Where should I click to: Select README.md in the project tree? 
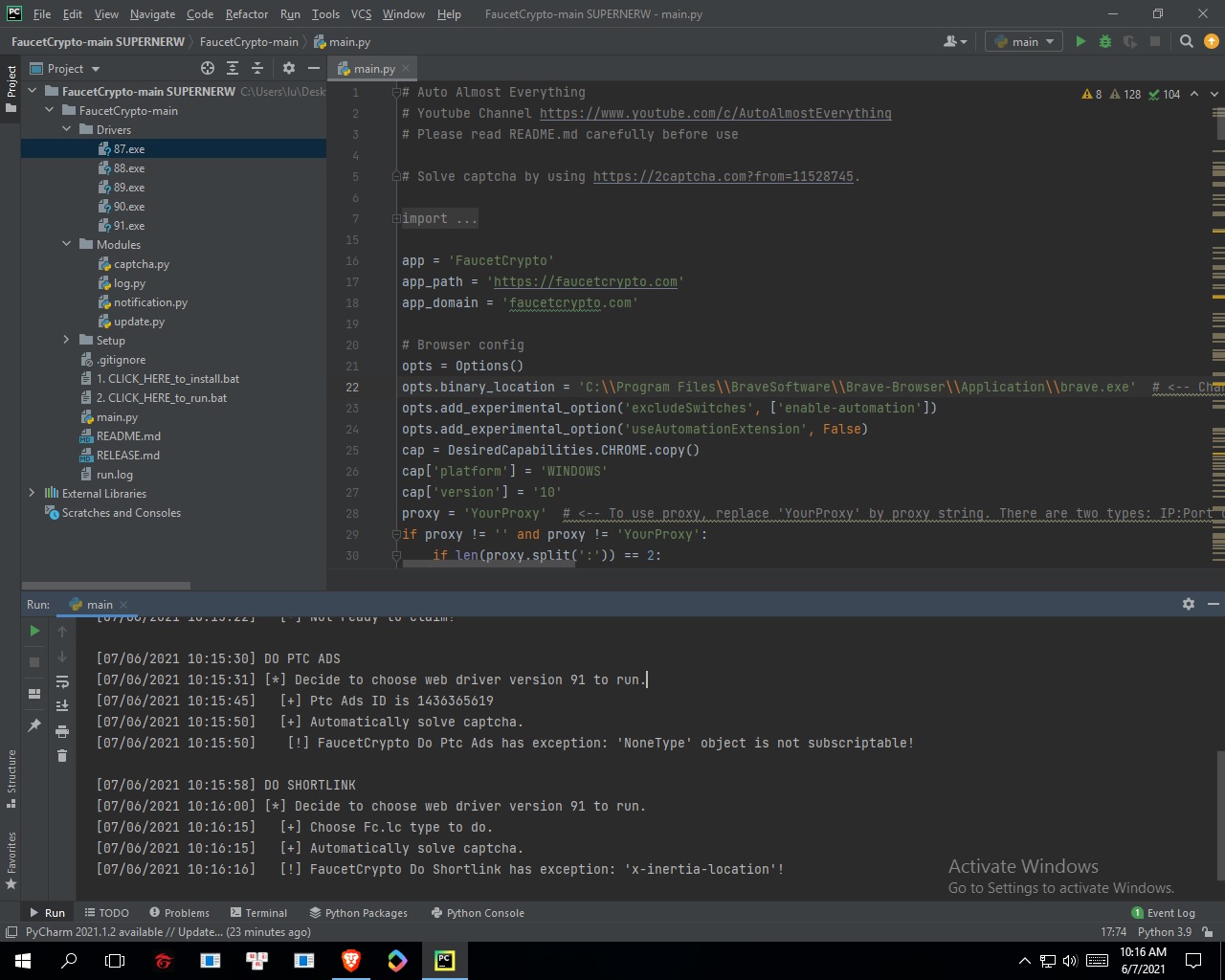(128, 435)
